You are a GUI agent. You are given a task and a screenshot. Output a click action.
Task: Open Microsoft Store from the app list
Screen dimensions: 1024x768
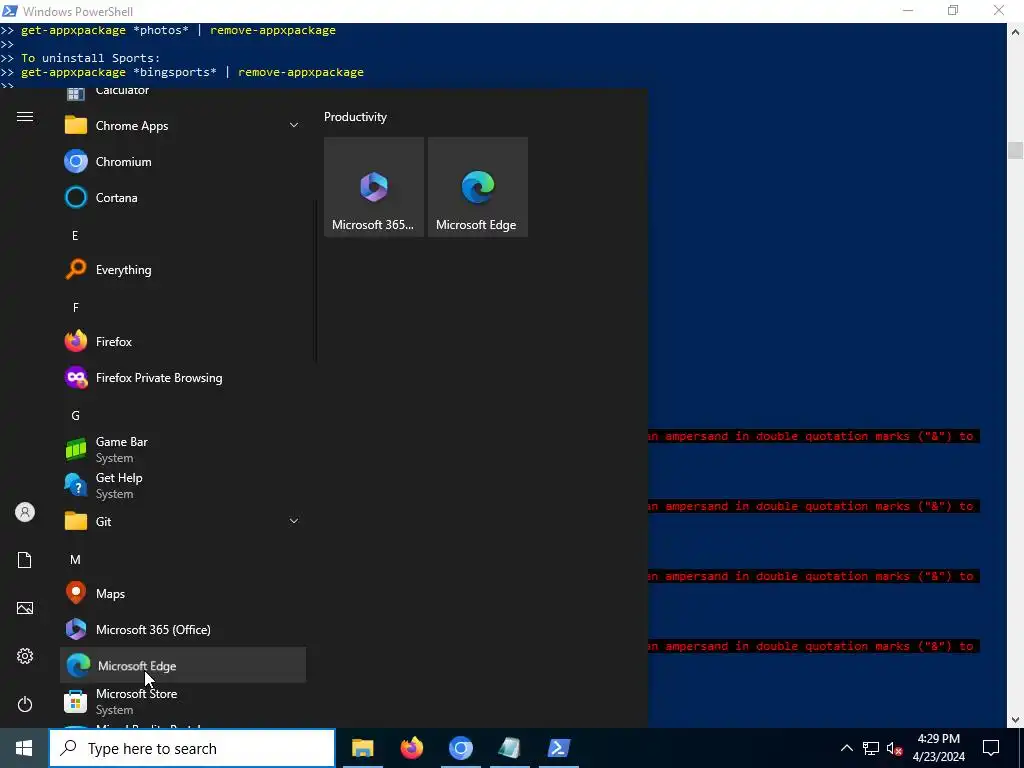[x=183, y=701]
